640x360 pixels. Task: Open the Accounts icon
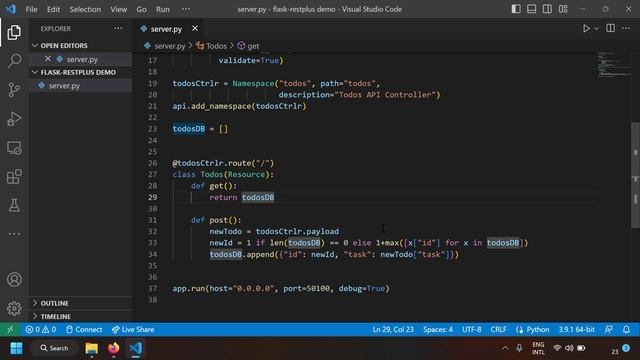tap(14, 280)
